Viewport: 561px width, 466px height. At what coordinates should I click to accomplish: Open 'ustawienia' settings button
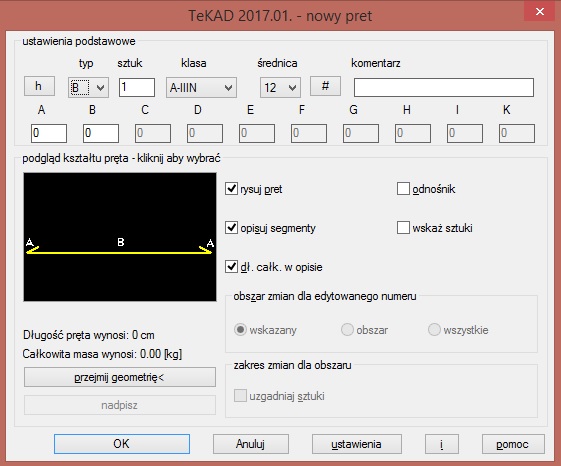tap(357, 444)
